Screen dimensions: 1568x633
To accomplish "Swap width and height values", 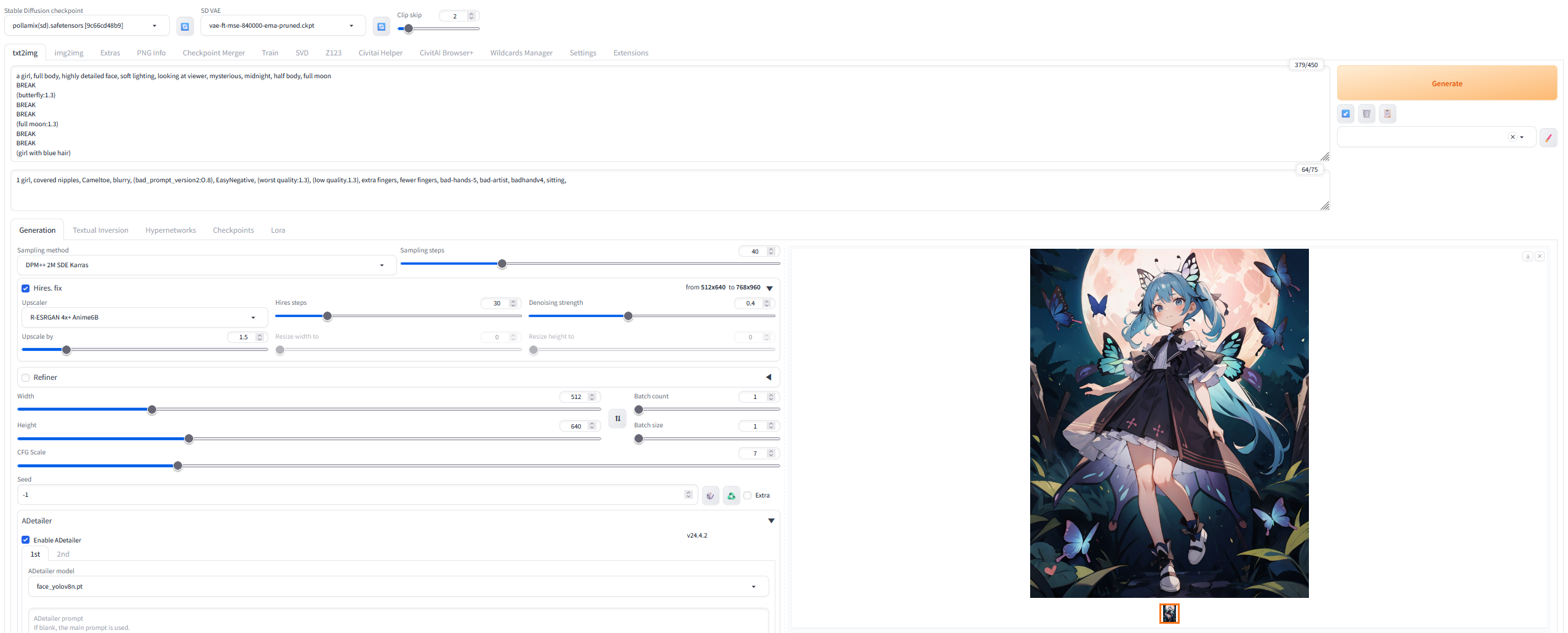I will pos(617,419).
